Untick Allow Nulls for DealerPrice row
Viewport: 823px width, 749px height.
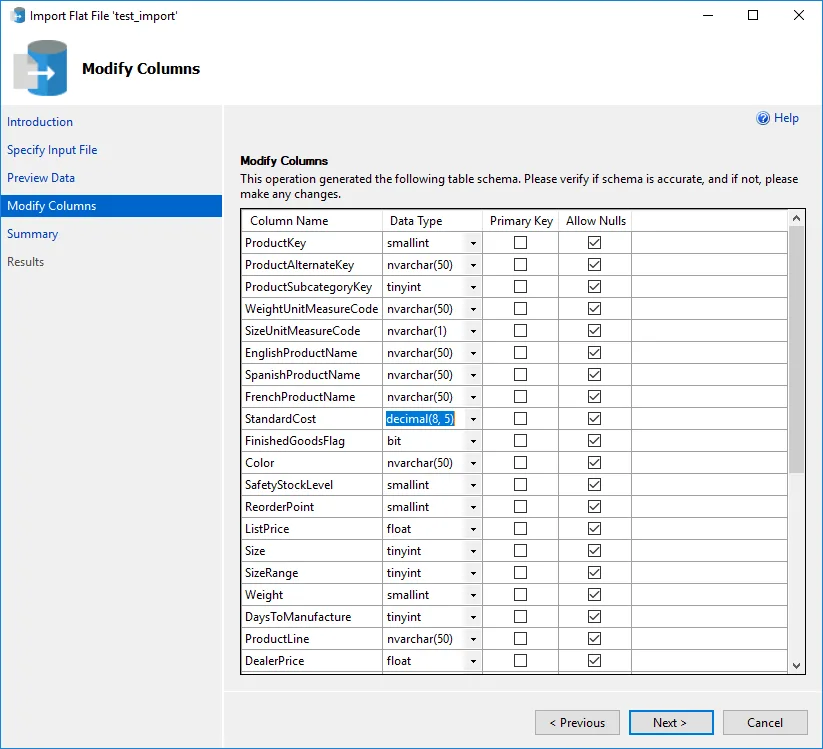pos(594,661)
